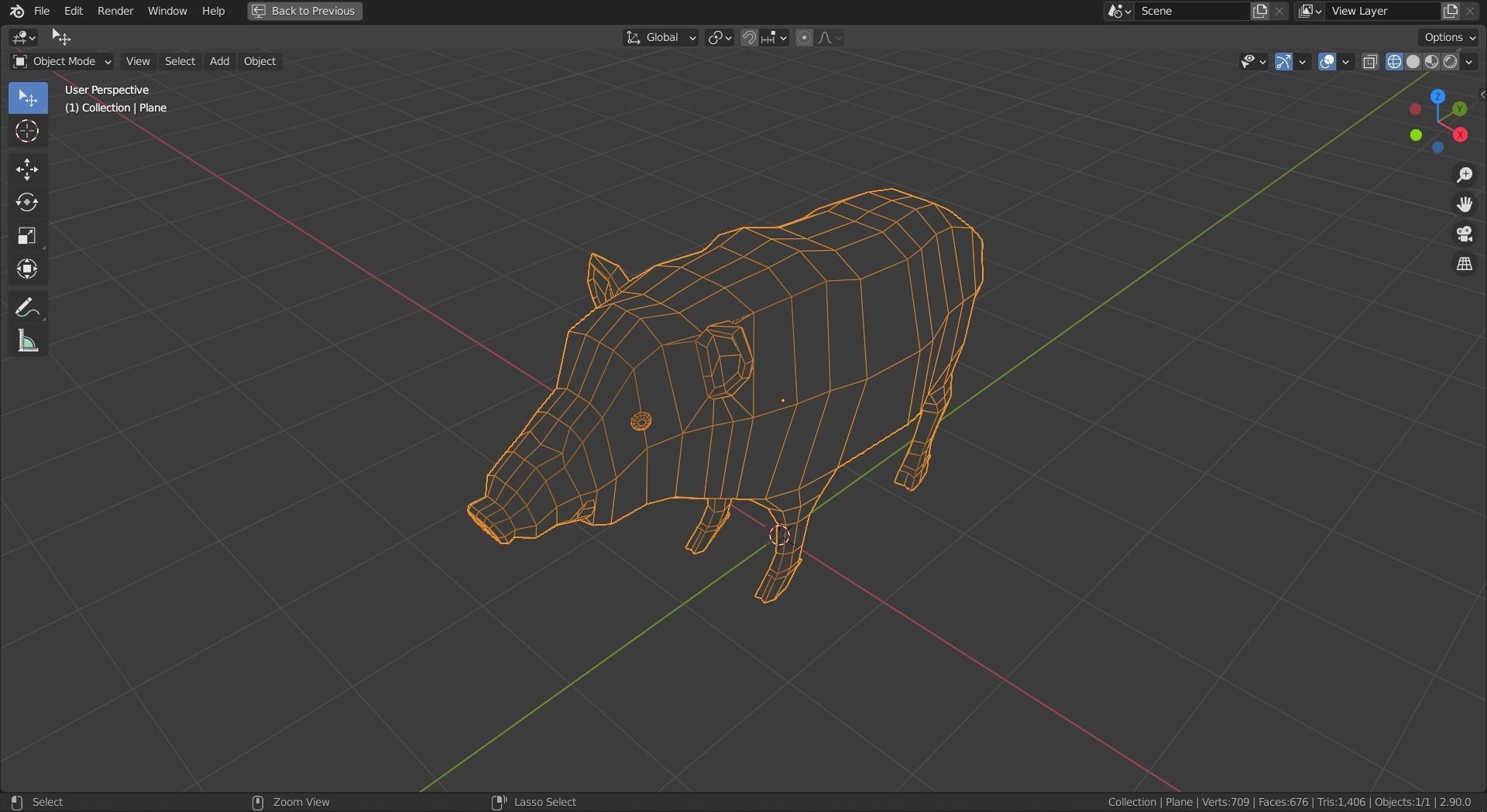
Task: Open the Window menu
Action: 167,11
